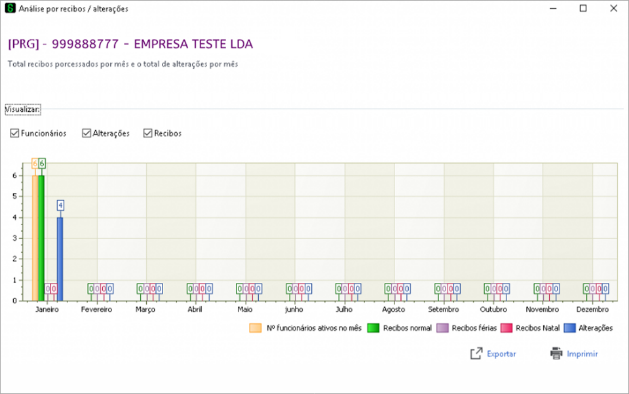Click the Junho axis label
The image size is (629, 394).
(294, 310)
